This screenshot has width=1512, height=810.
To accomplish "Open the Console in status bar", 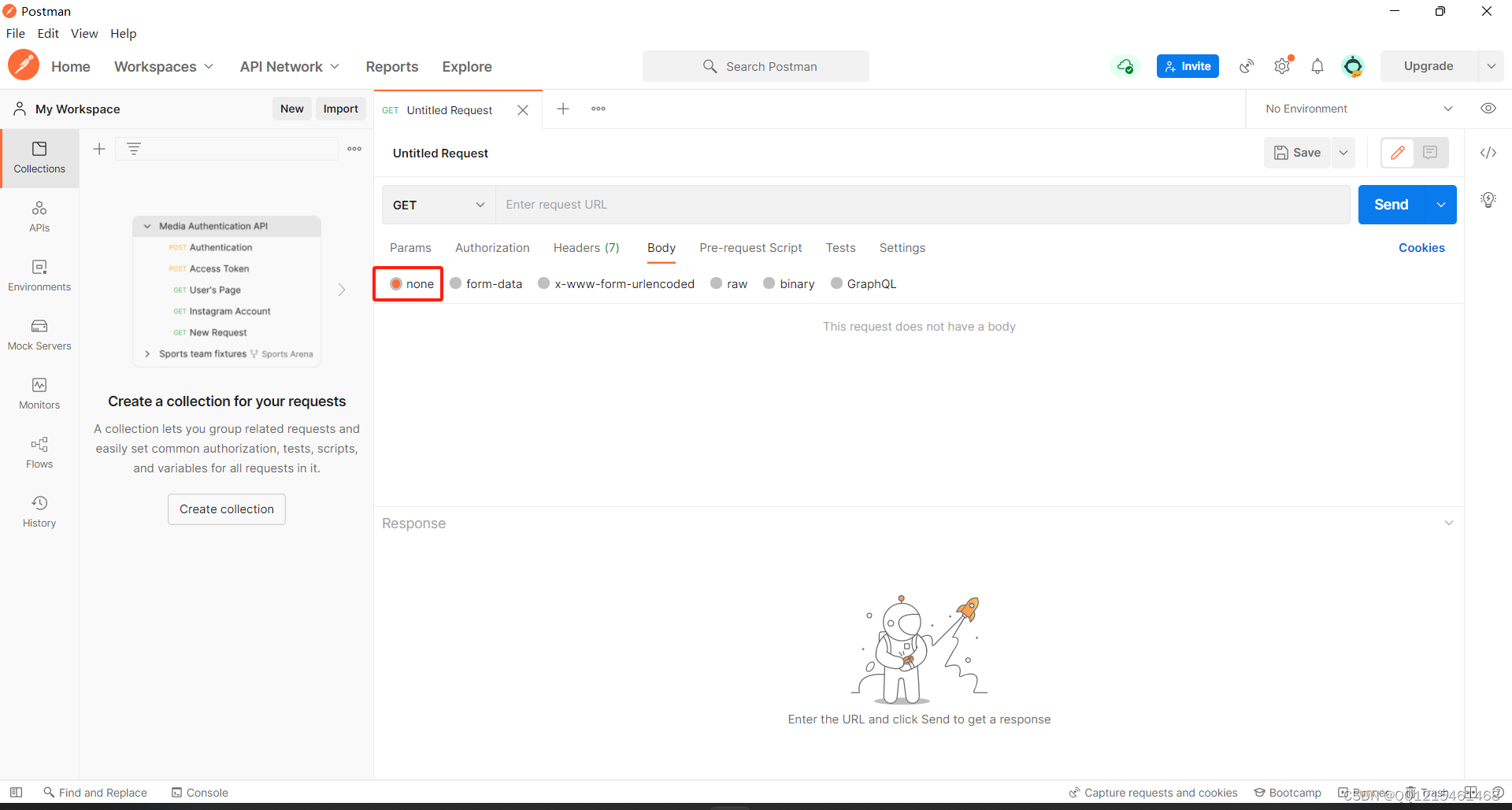I will coord(200,793).
